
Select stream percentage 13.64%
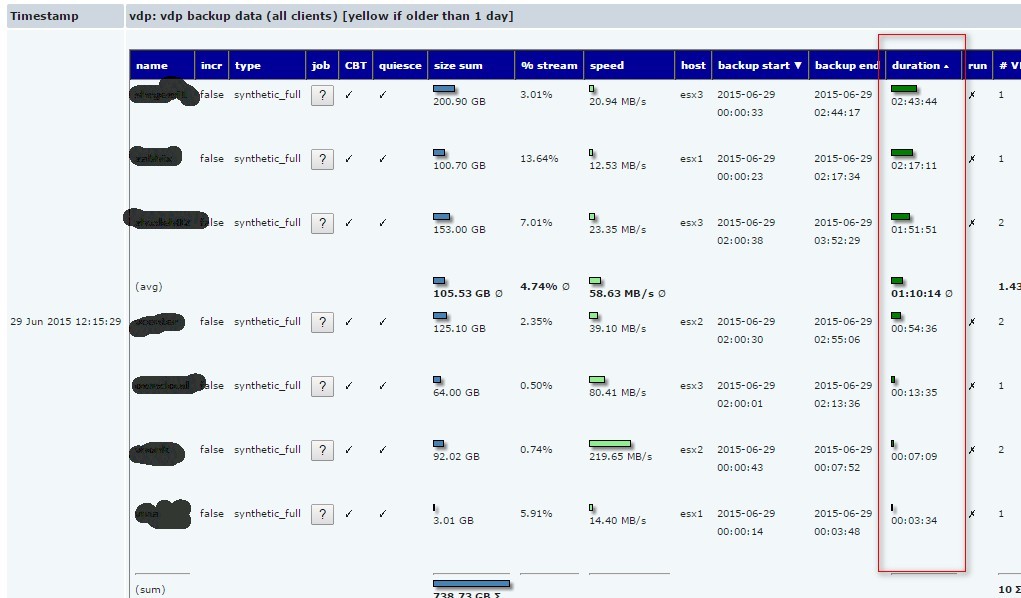[539, 159]
